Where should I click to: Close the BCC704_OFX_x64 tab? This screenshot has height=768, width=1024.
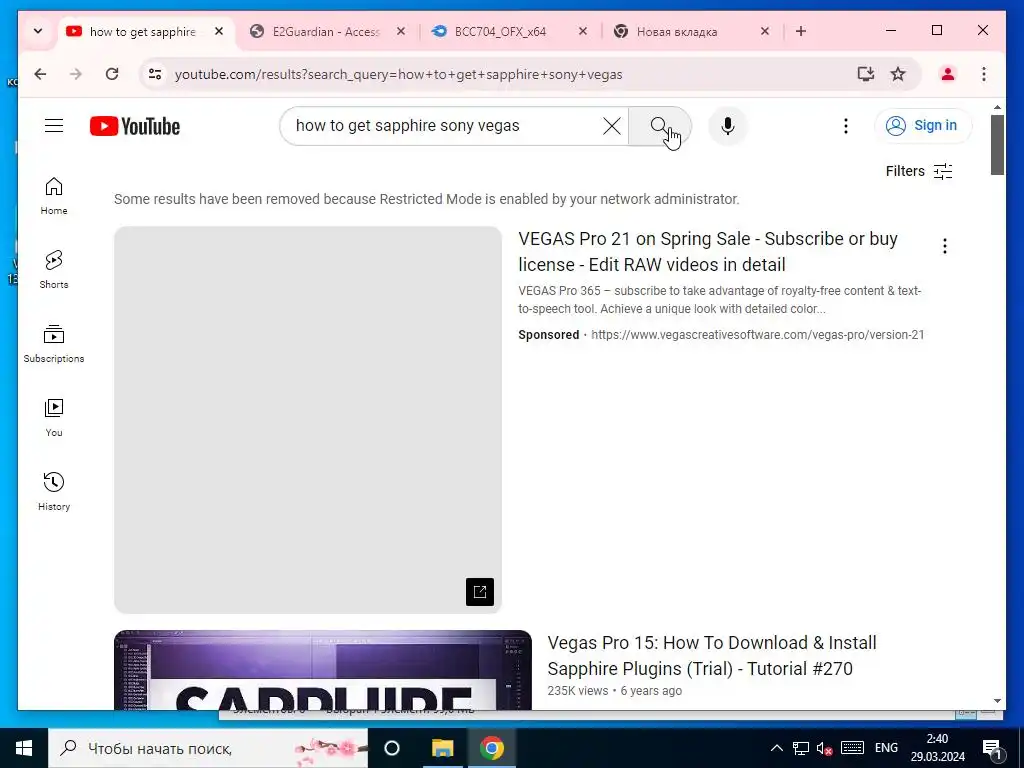pos(583,31)
